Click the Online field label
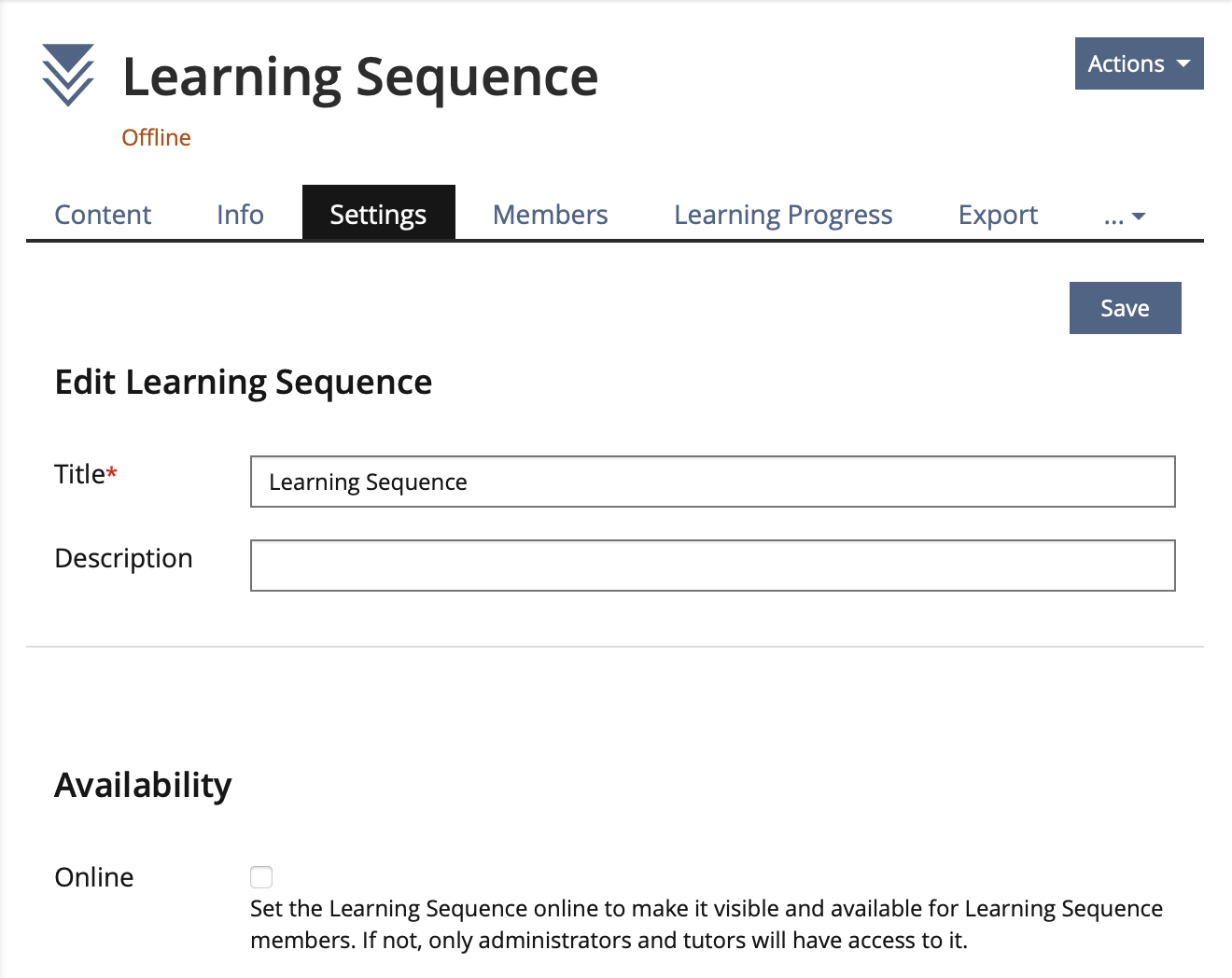The height and width of the screenshot is (978, 1232). 94,877
